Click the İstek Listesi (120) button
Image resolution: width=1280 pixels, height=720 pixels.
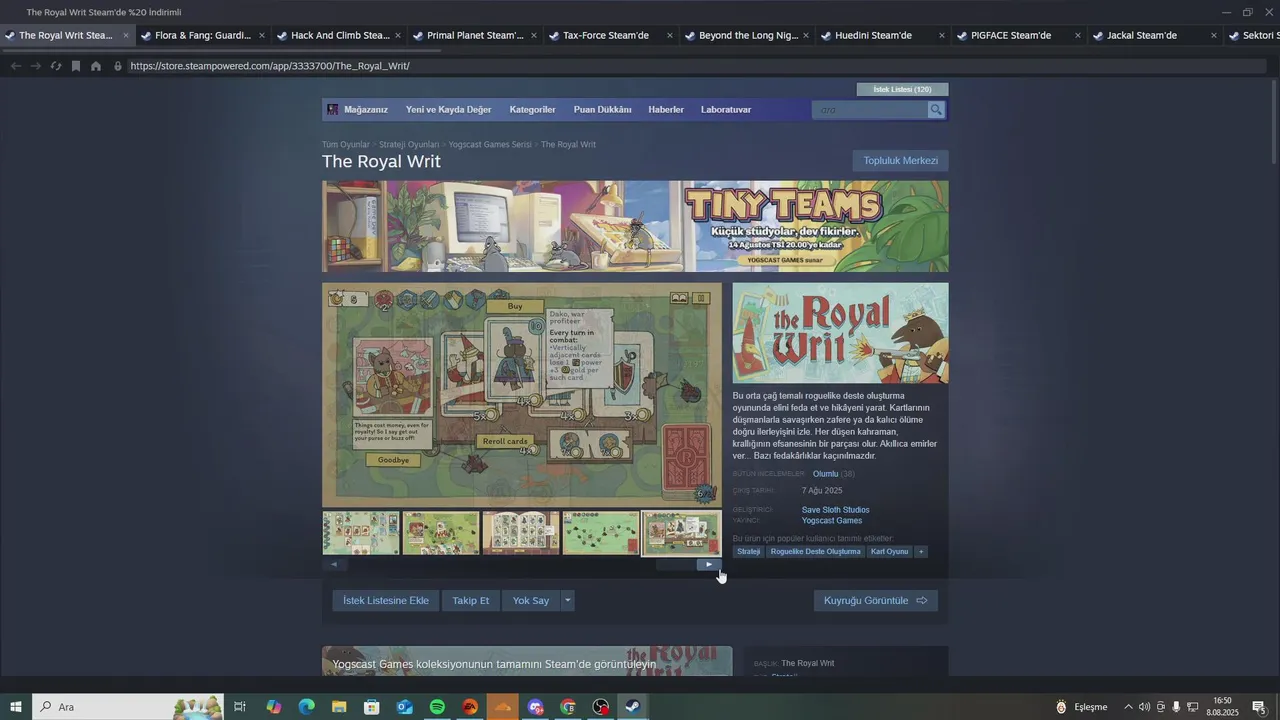902,89
